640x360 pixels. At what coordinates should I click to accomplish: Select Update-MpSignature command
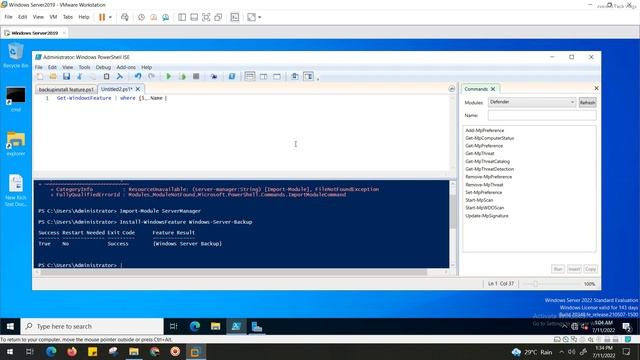[487, 216]
